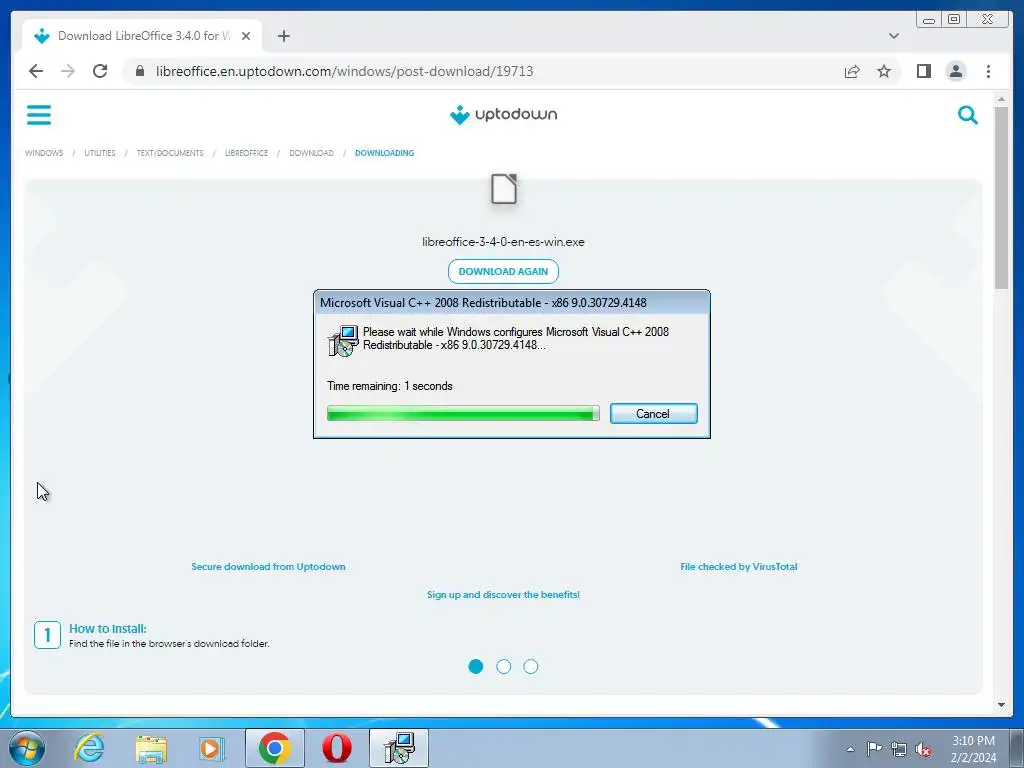This screenshot has height=768, width=1024.
Task: Click the Visual C++ dialog title bar
Action: click(511, 302)
